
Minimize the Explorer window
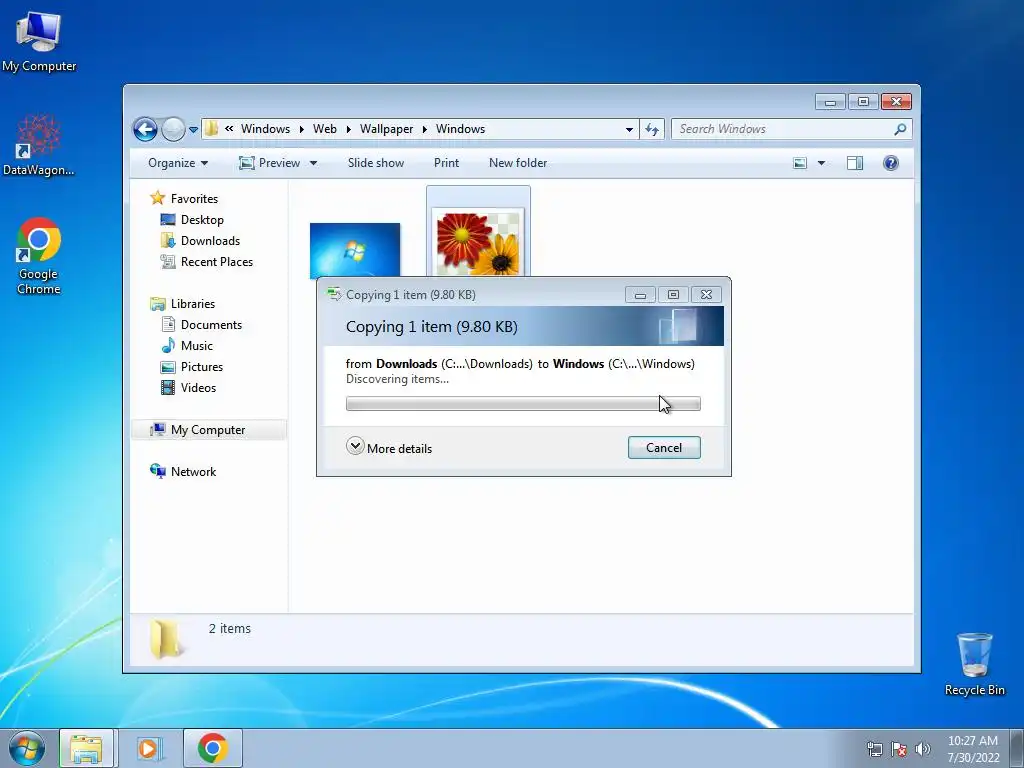[x=831, y=102]
